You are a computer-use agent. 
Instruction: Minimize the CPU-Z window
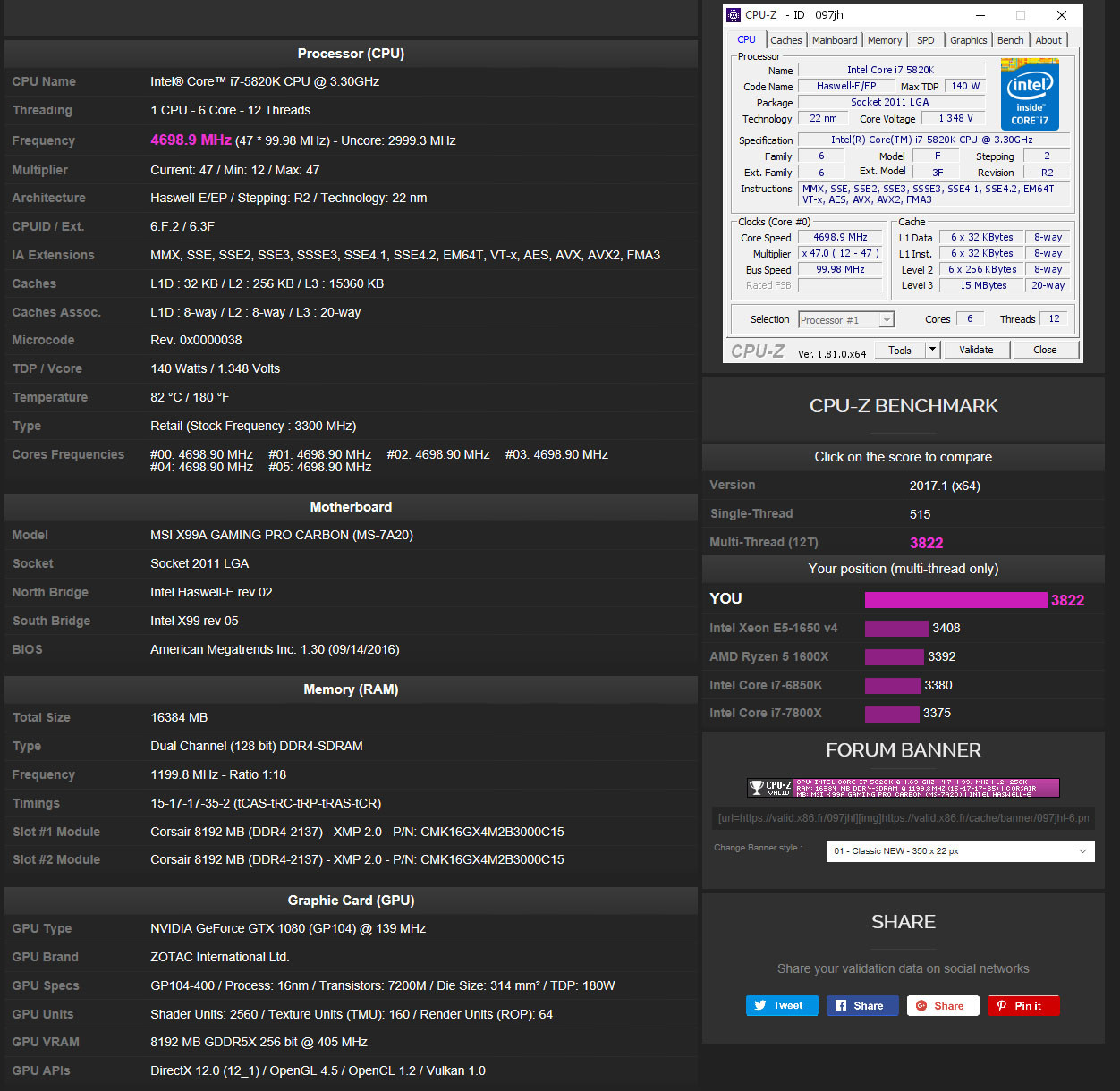[x=980, y=15]
